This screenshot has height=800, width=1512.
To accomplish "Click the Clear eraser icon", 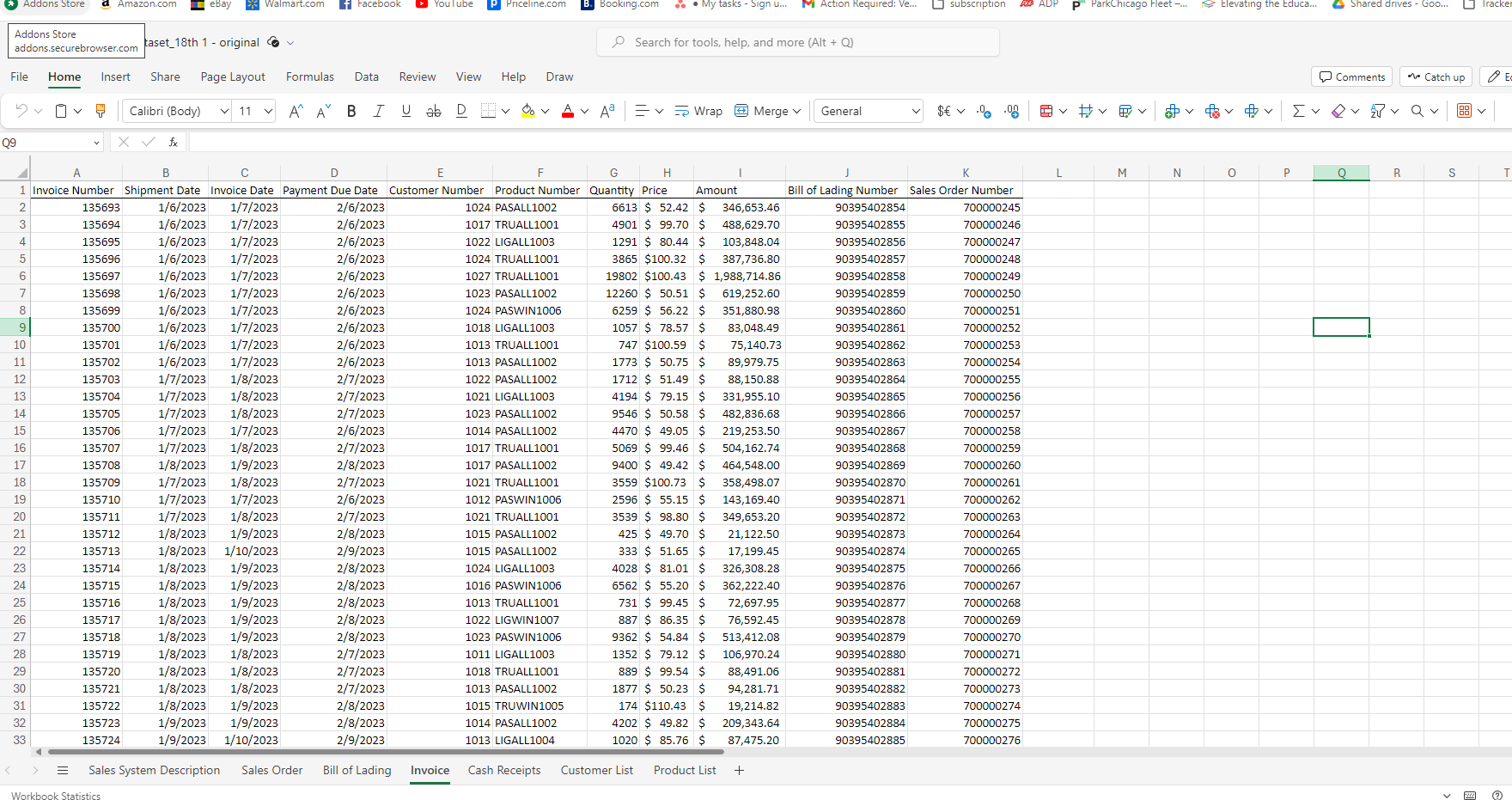I will click(x=1338, y=111).
